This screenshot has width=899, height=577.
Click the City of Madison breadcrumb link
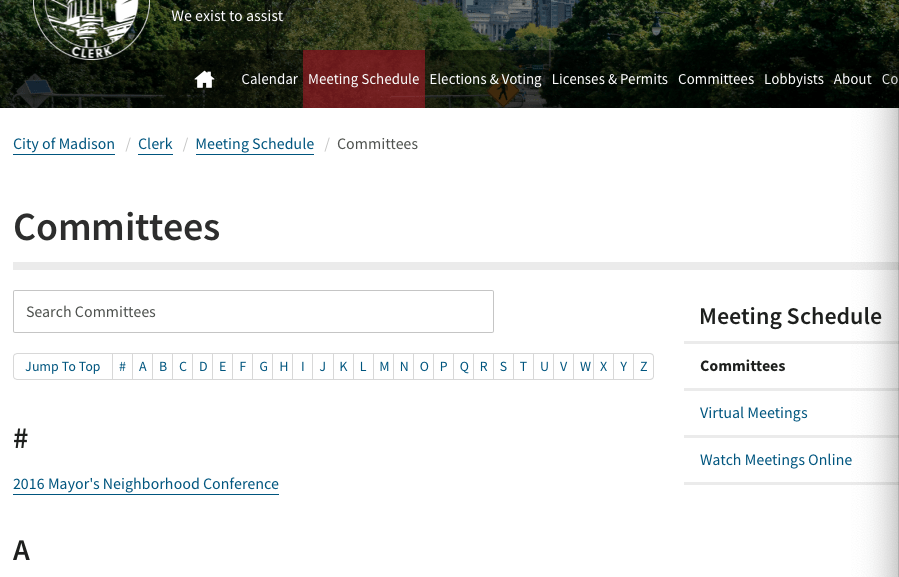pos(64,144)
